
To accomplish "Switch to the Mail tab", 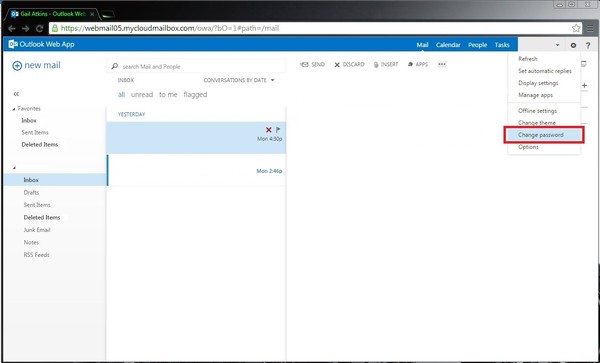I will pyautogui.click(x=422, y=45).
